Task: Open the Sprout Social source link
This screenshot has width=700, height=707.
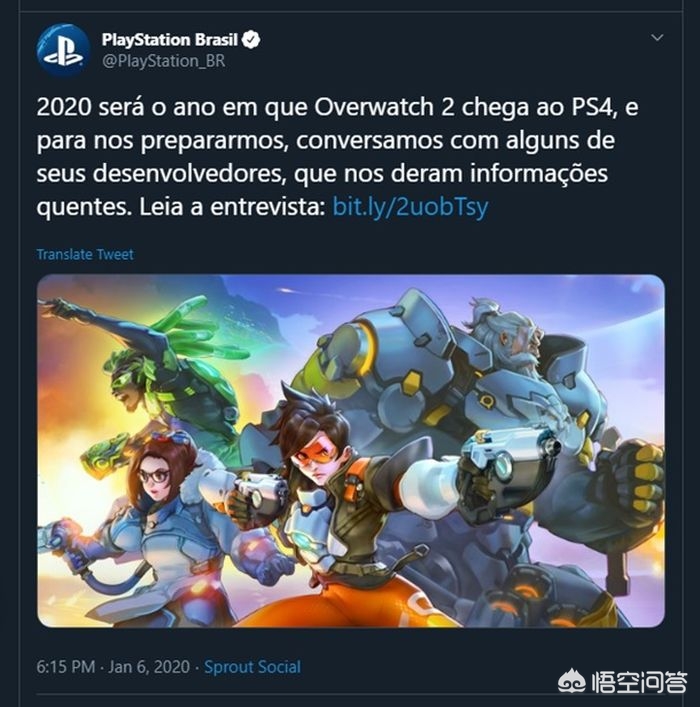Action: 252,667
